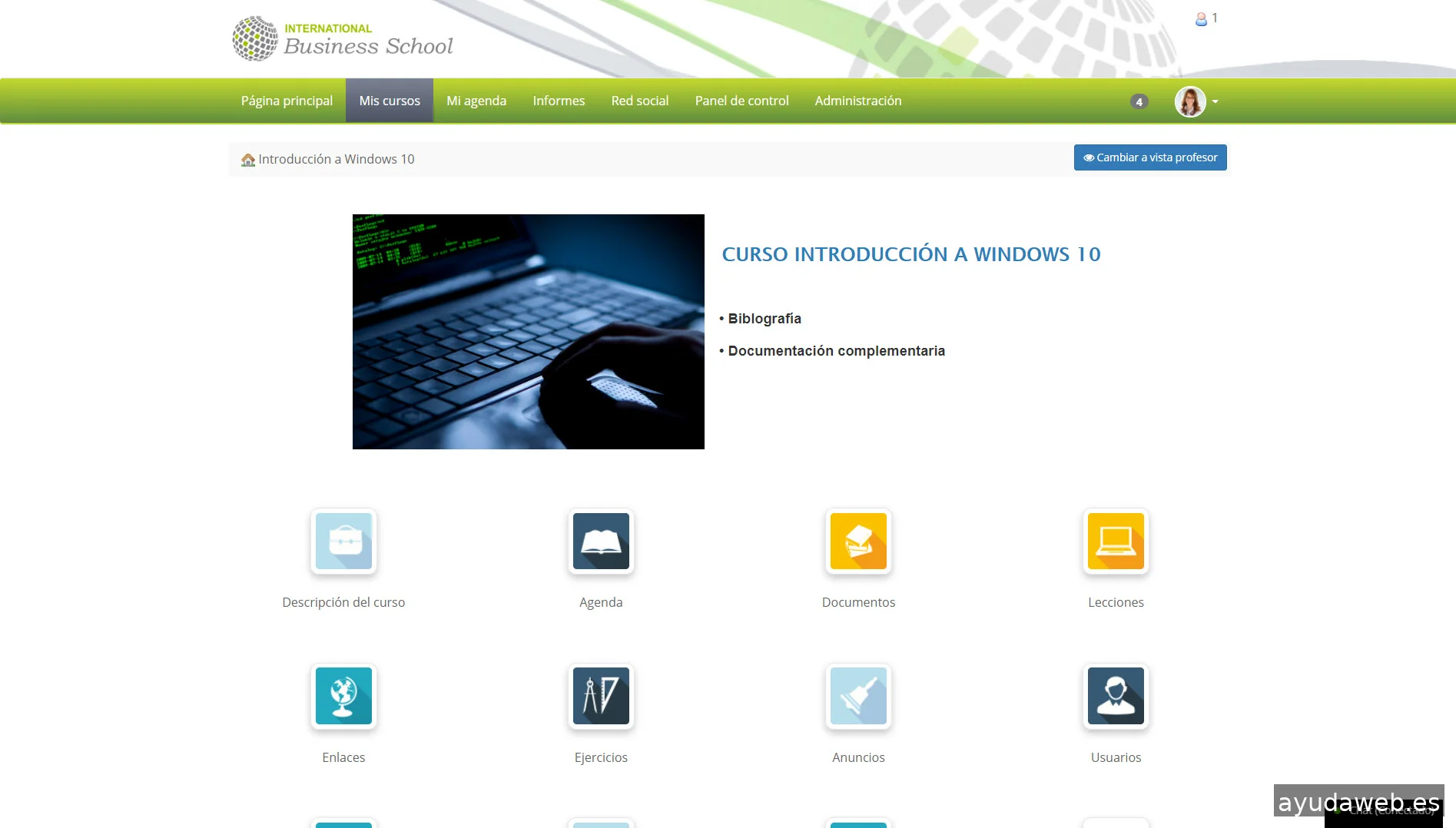Open the Agenda book icon
The height and width of the screenshot is (828, 1456).
pos(601,542)
